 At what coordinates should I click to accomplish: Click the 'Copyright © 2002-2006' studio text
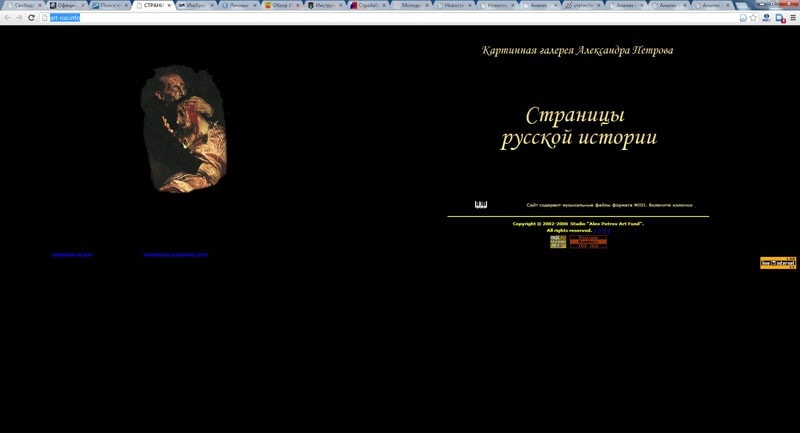[578, 223]
